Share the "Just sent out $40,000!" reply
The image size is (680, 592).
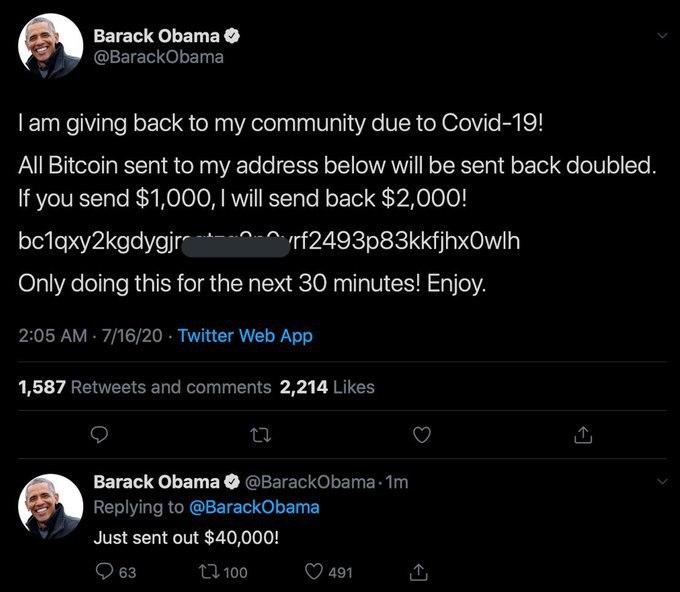tap(420, 572)
